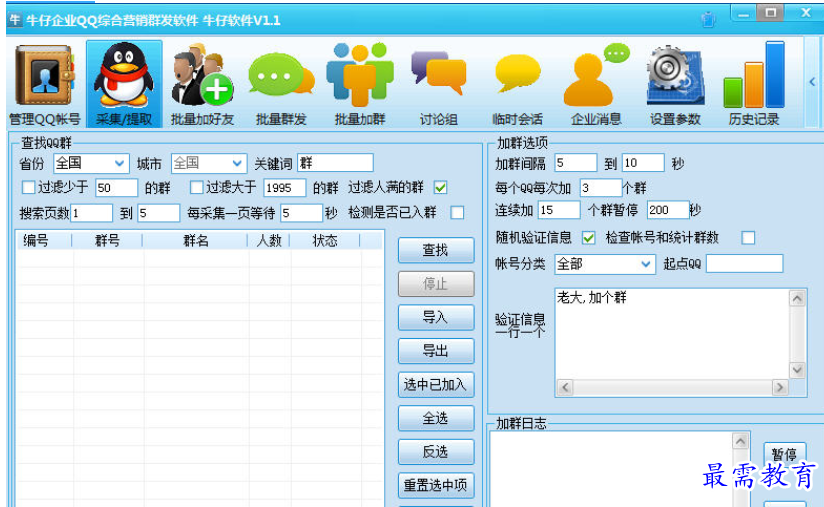This screenshot has height=507, width=824.
Task: Click 暂停 button in 加群日志
Action: 784,453
